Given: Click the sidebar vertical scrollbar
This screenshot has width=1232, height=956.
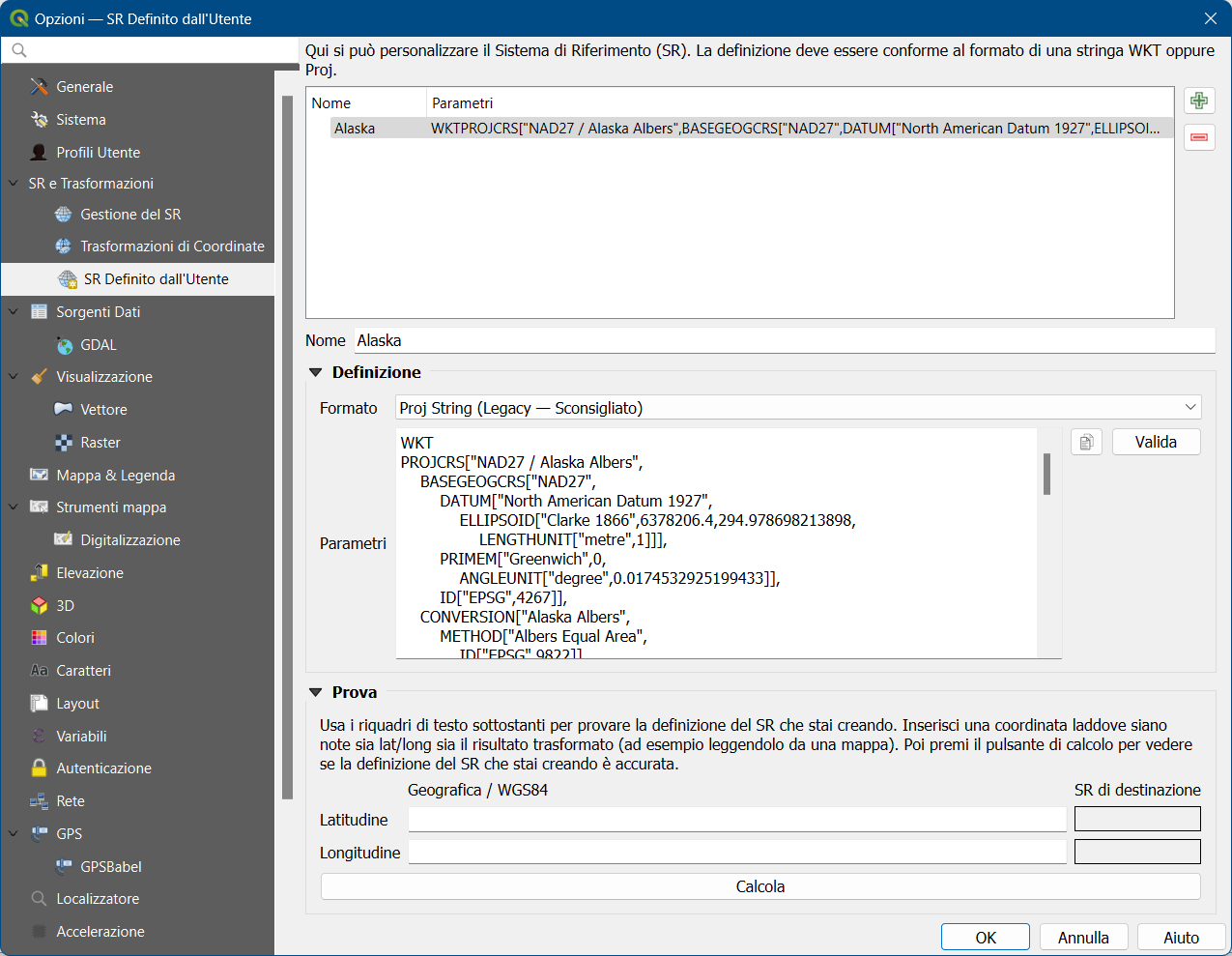Looking at the screenshot, I should 287,448.
